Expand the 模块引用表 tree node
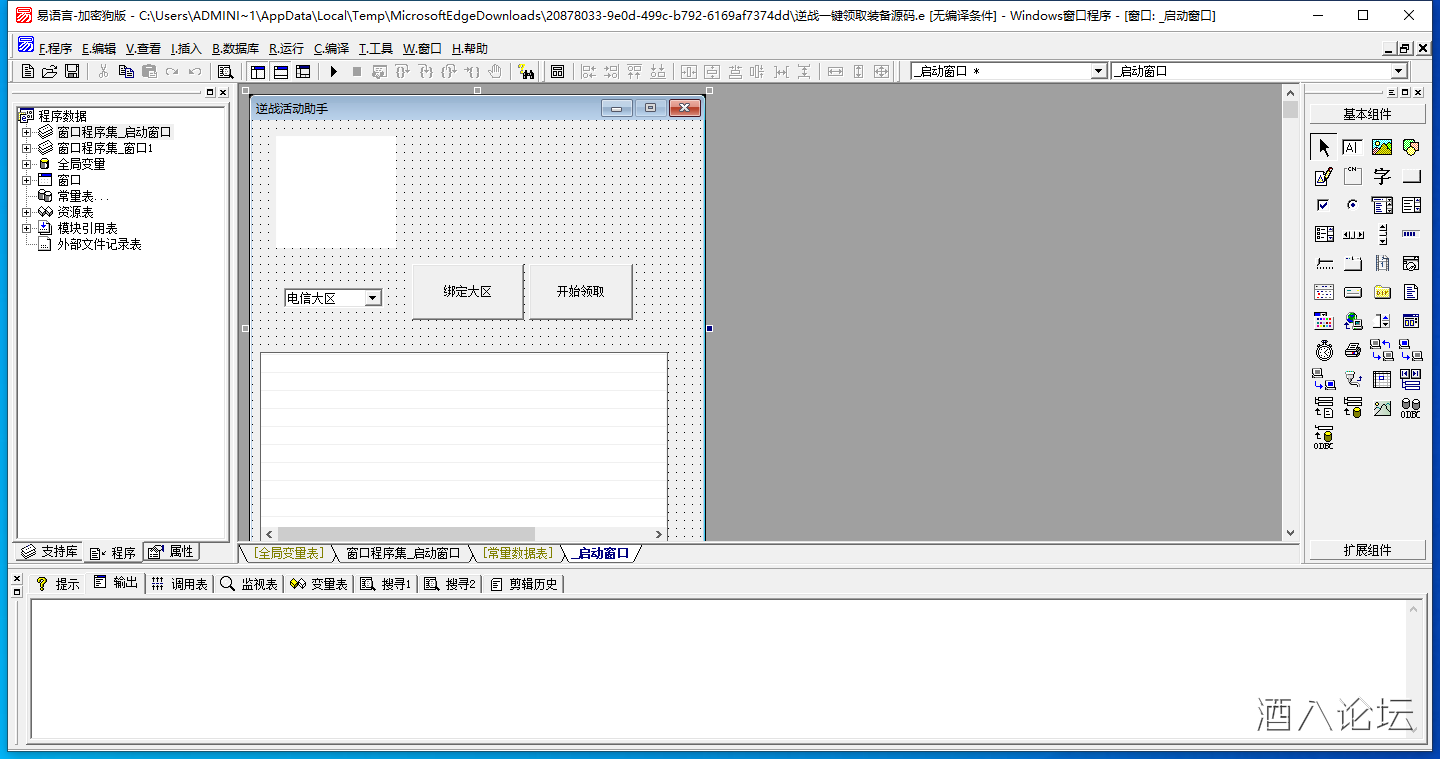Screen dimensions: 1440x759 [27, 228]
